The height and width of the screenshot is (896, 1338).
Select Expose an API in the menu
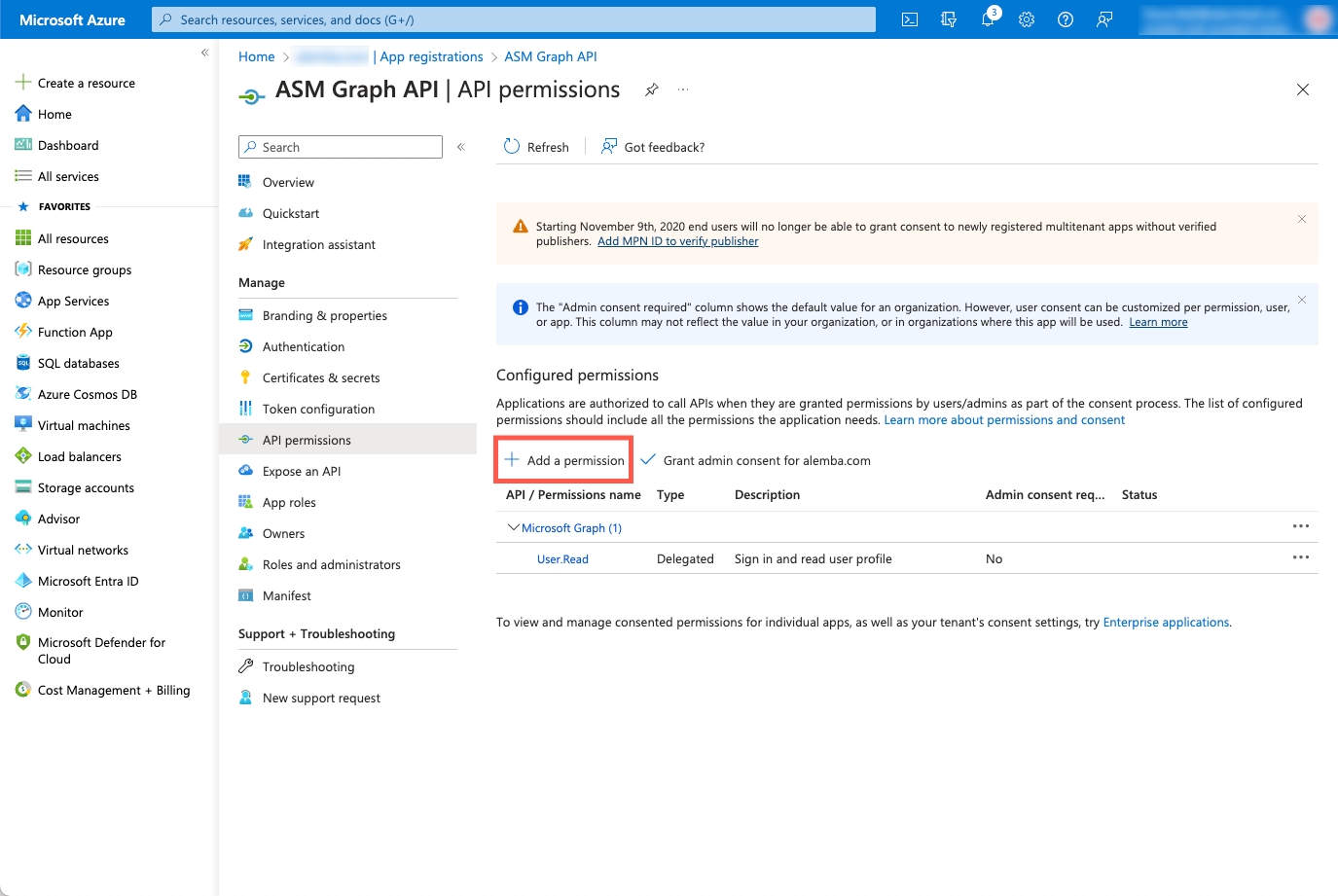(x=302, y=471)
